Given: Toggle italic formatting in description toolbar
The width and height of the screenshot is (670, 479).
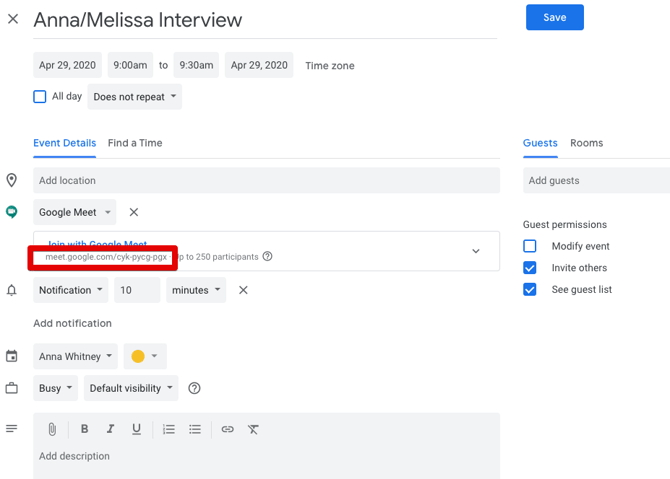Looking at the screenshot, I should coord(110,429).
